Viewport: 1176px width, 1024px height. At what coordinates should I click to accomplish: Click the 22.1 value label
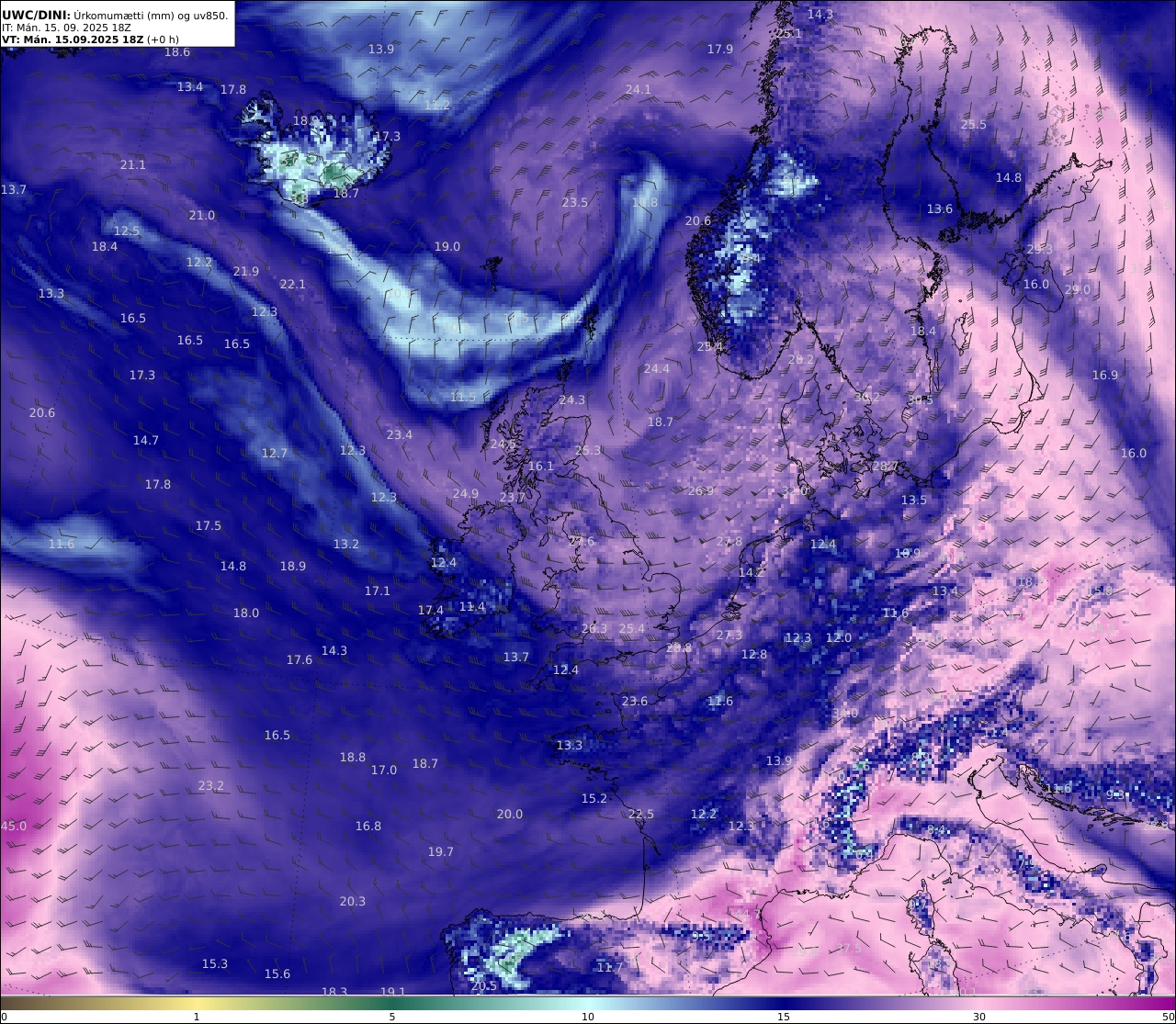292,285
